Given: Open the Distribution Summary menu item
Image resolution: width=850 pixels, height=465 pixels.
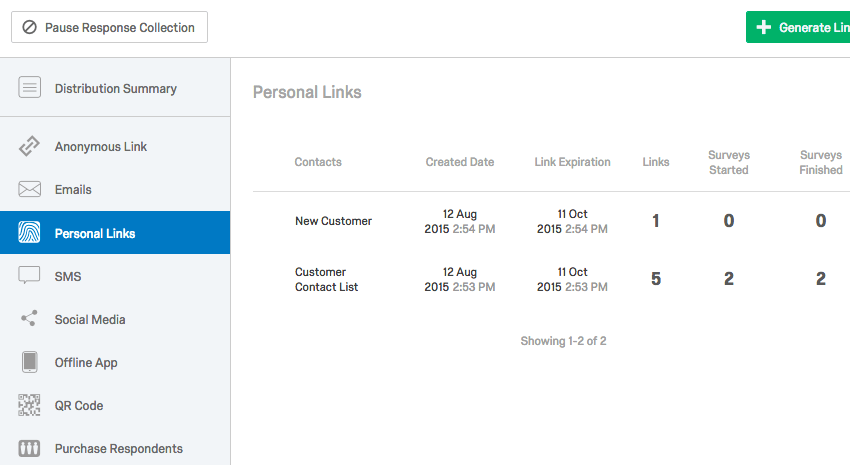Looking at the screenshot, I should (115, 88).
